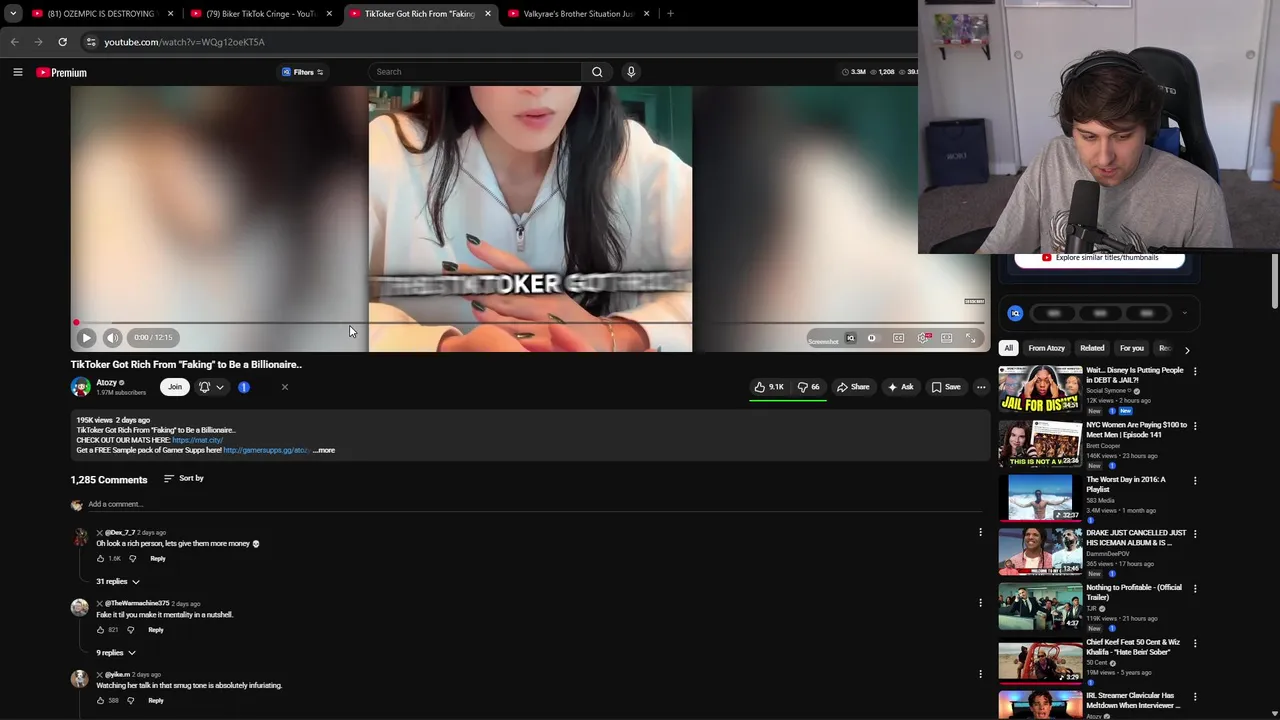Toggle closed captions CC button

coord(898,338)
